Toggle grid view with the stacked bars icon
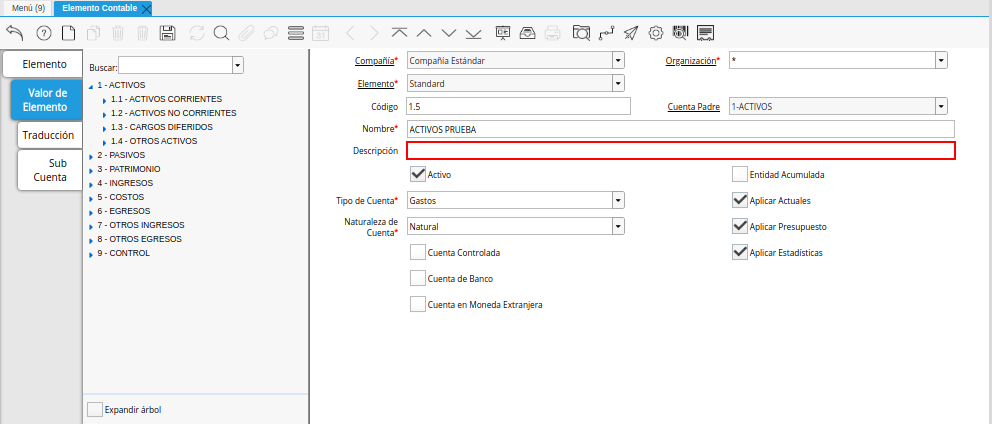 click(x=295, y=33)
